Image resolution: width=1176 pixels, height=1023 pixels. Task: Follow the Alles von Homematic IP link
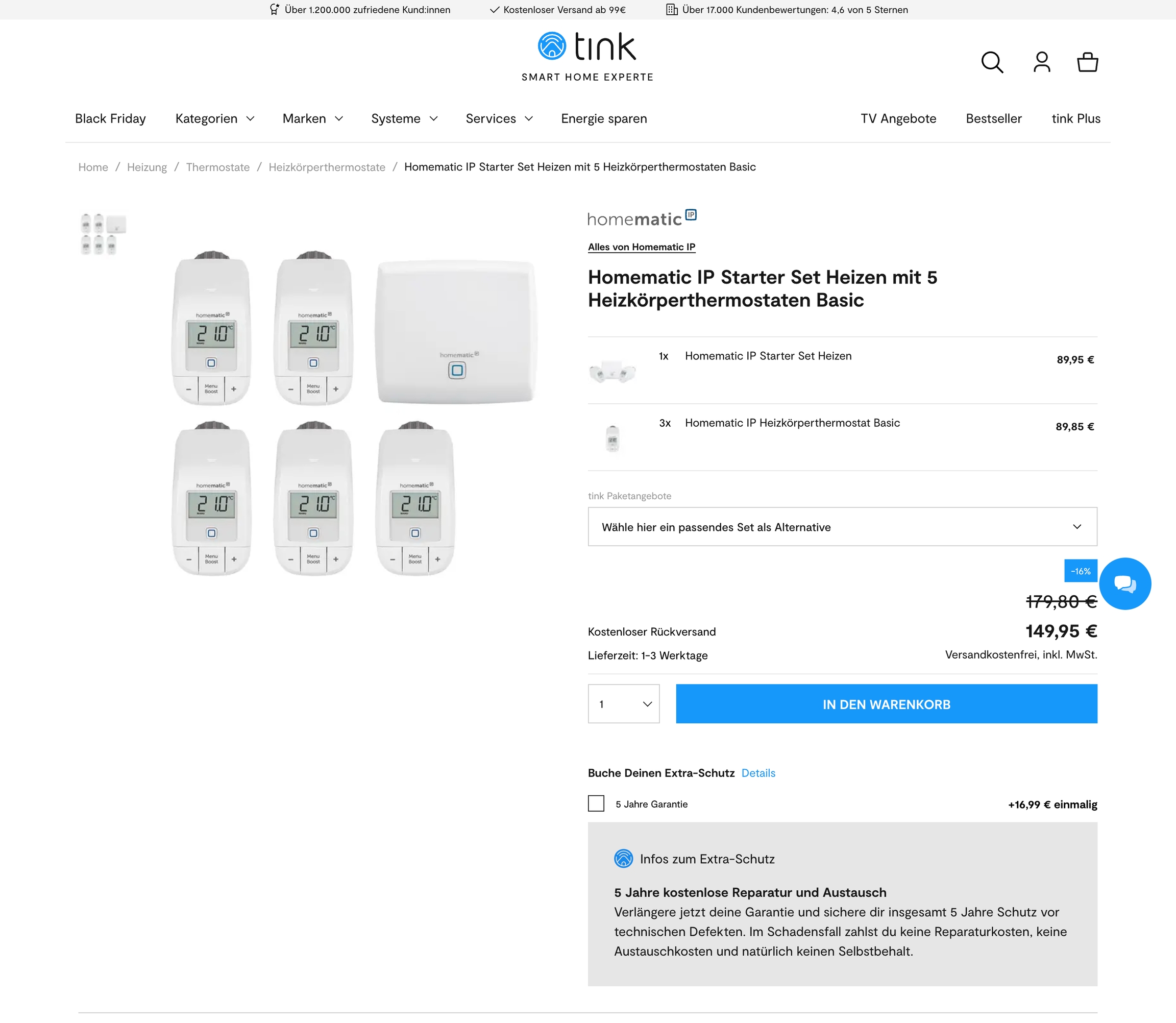(641, 247)
